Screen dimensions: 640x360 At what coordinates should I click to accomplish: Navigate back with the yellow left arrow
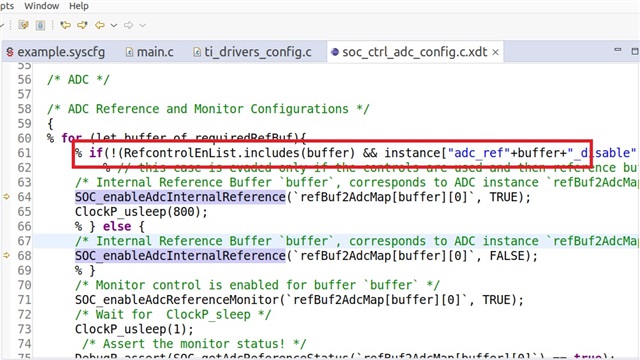click(100, 25)
